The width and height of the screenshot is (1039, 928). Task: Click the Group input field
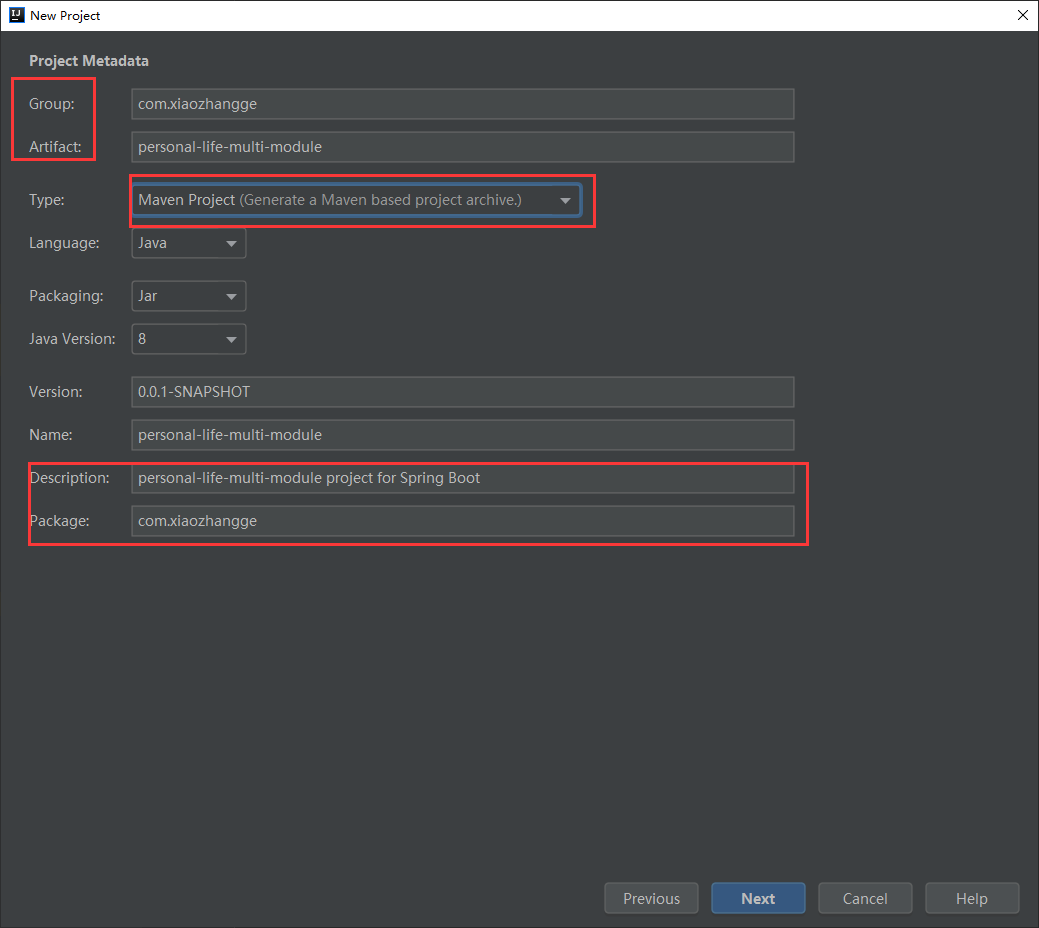tap(462, 104)
